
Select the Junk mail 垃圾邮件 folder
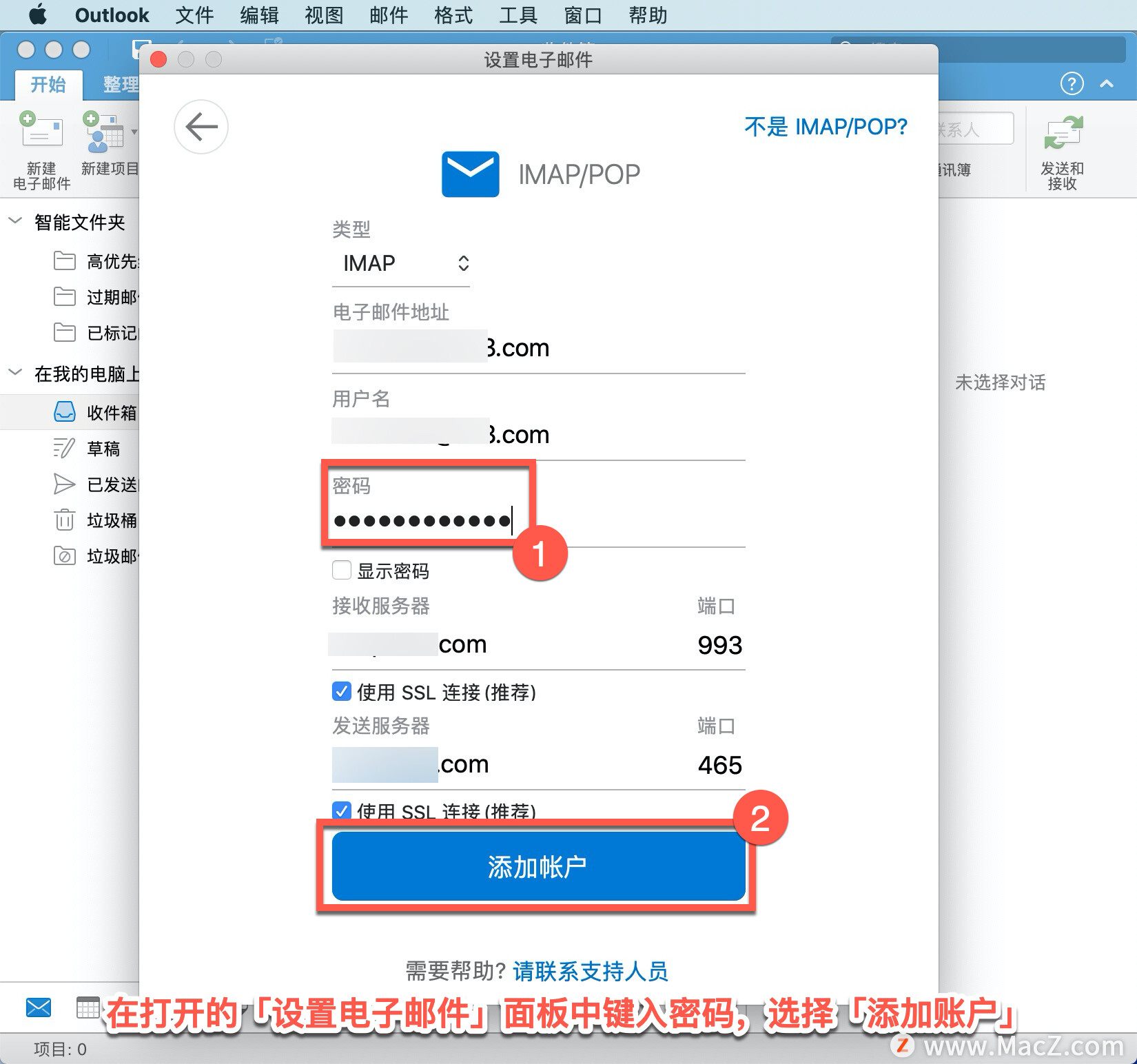(70, 556)
